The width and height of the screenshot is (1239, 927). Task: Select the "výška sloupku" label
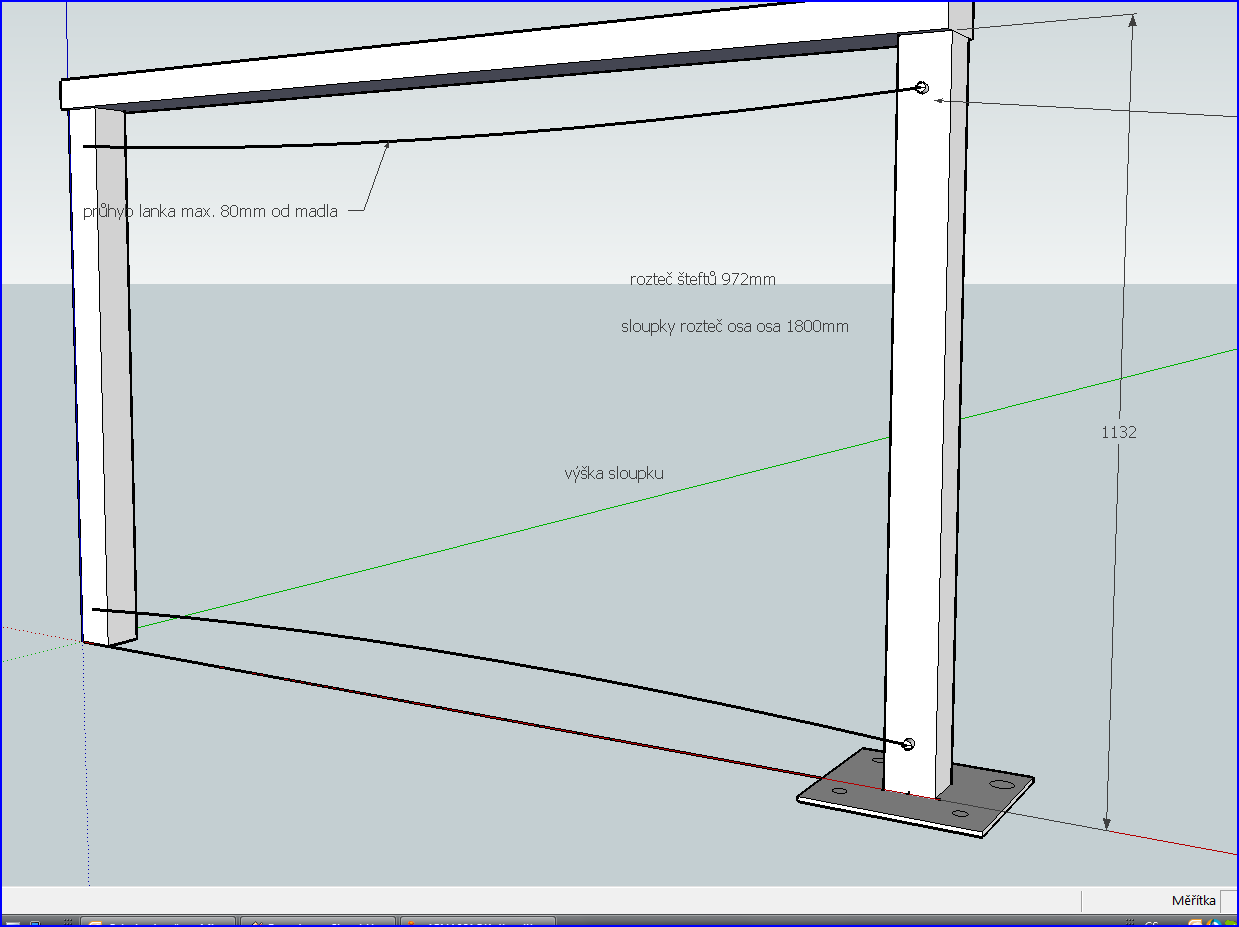tap(614, 473)
